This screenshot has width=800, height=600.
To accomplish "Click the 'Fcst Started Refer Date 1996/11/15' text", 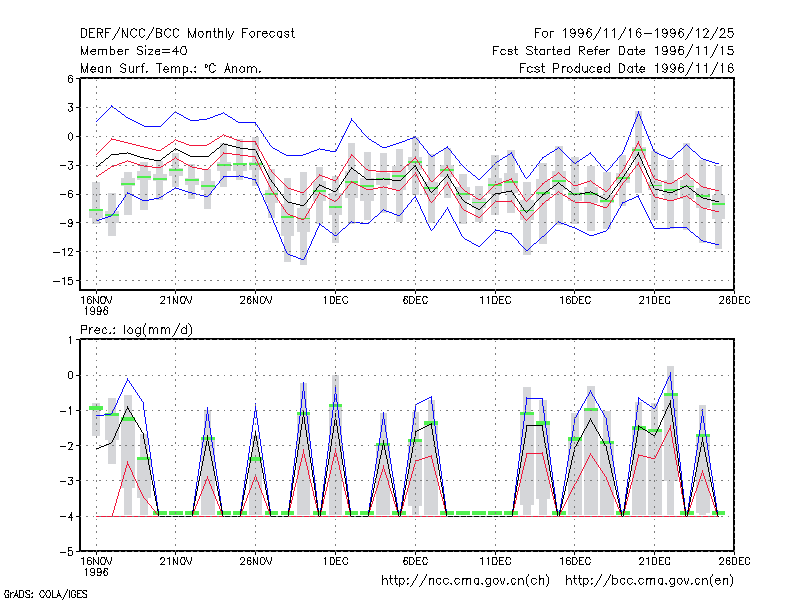I will coord(613,51).
